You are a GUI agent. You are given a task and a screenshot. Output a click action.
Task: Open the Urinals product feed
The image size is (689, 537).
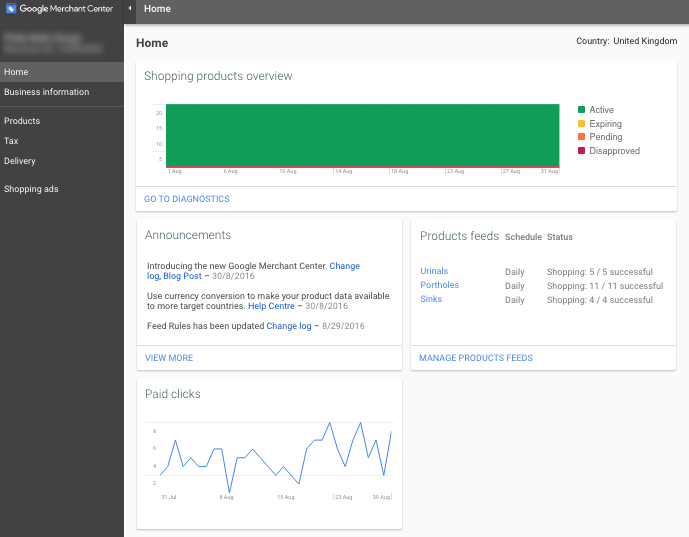(434, 272)
